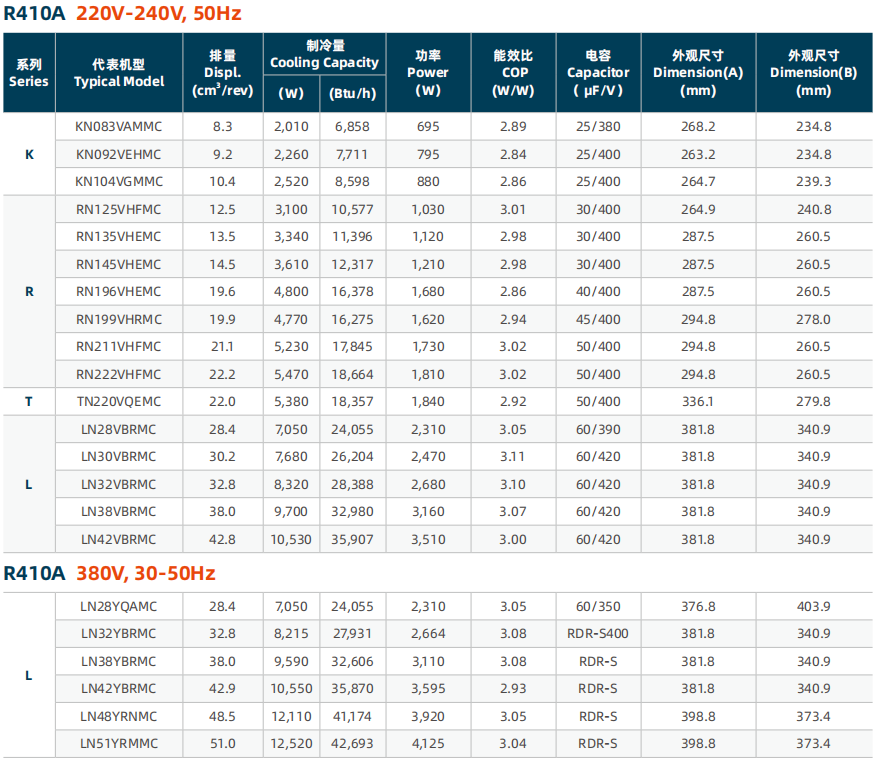875x758 pixels.
Task: Select the COP (W/W) header
Action: [x=513, y=73]
